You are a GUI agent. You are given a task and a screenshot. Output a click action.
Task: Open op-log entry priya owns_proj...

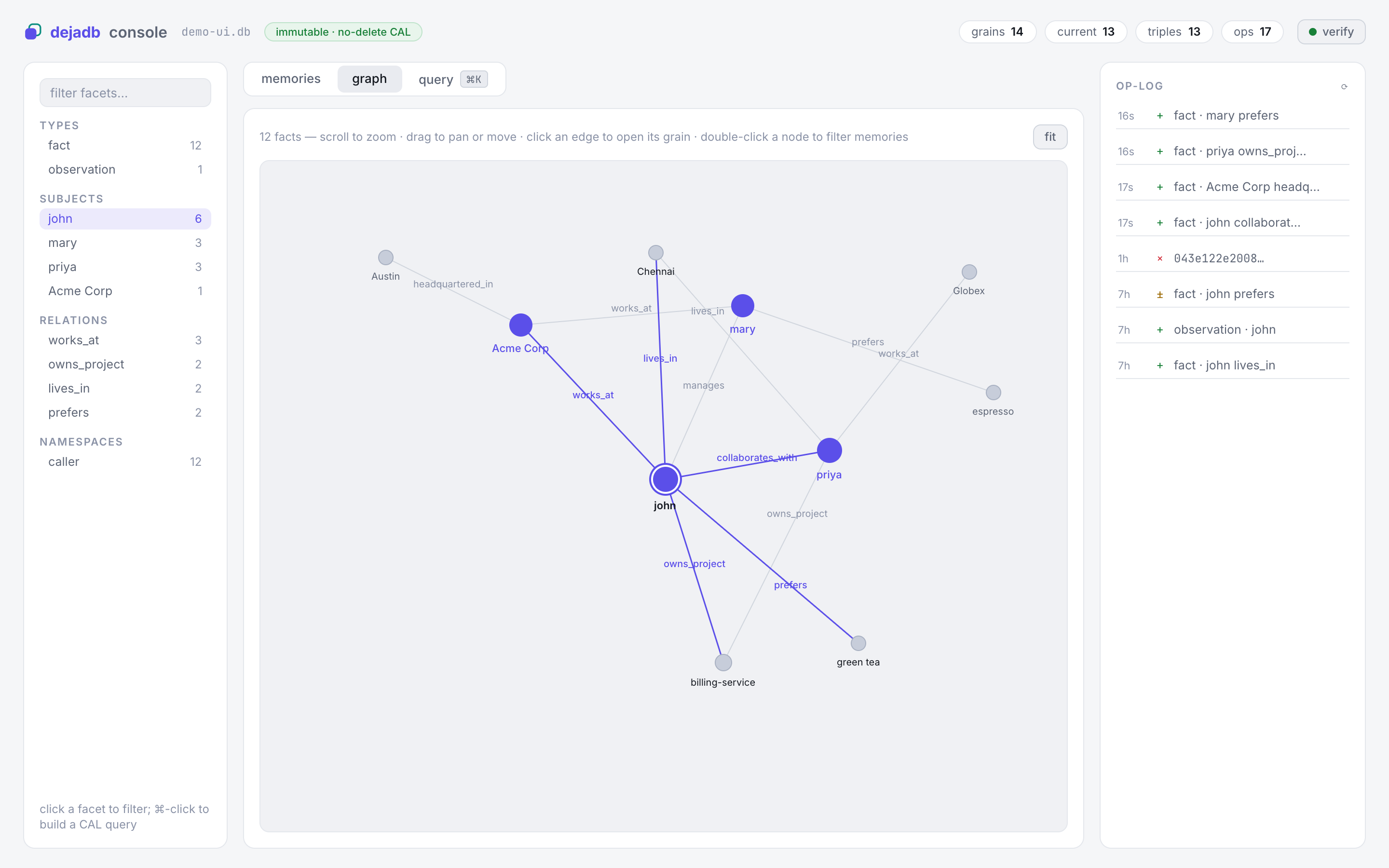coord(1232,151)
